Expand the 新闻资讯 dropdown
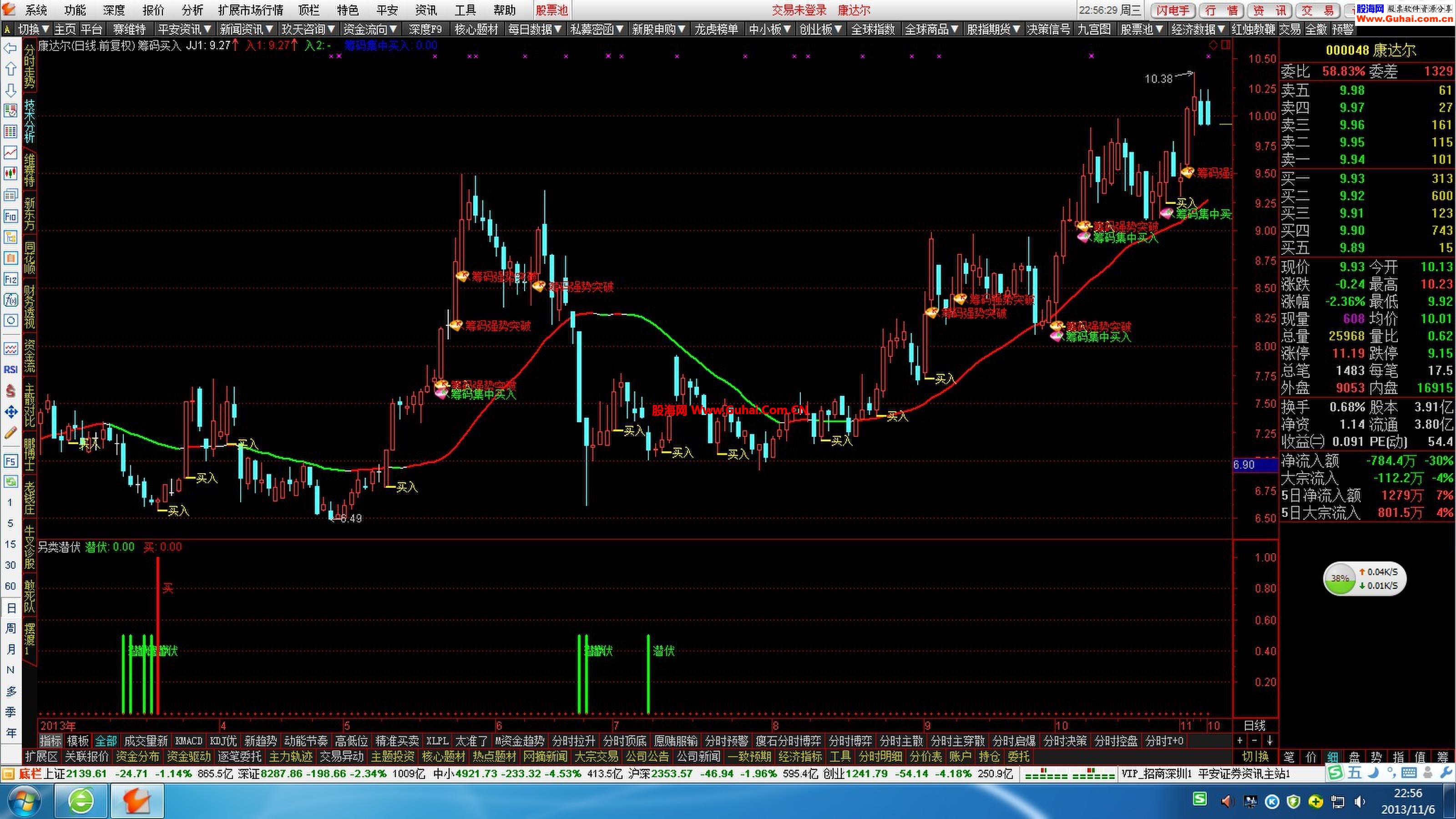 (246, 29)
